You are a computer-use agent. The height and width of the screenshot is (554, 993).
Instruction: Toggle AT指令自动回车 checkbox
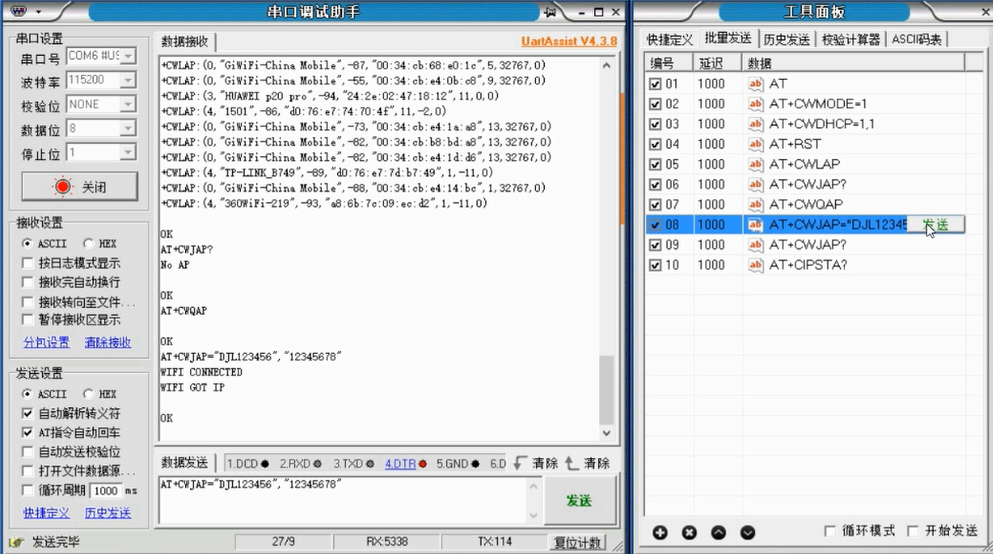[27, 432]
